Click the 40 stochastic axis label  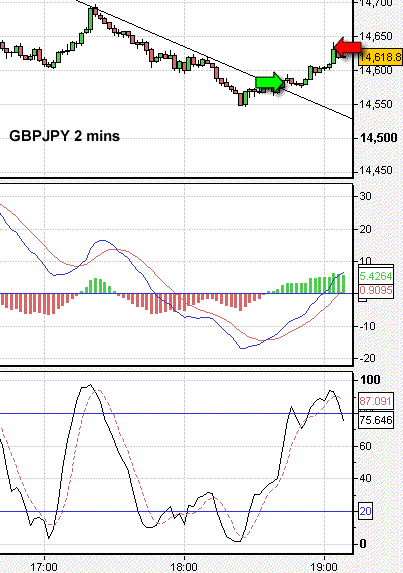click(365, 478)
